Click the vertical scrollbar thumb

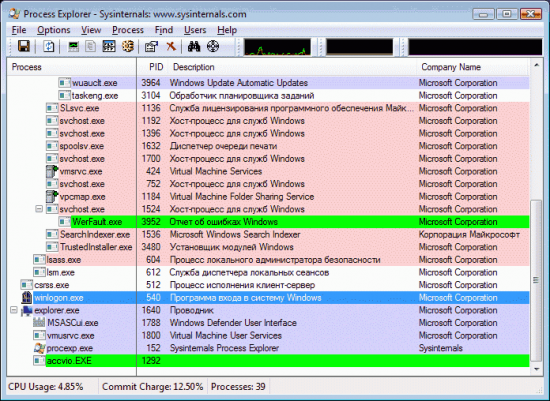[536, 281]
